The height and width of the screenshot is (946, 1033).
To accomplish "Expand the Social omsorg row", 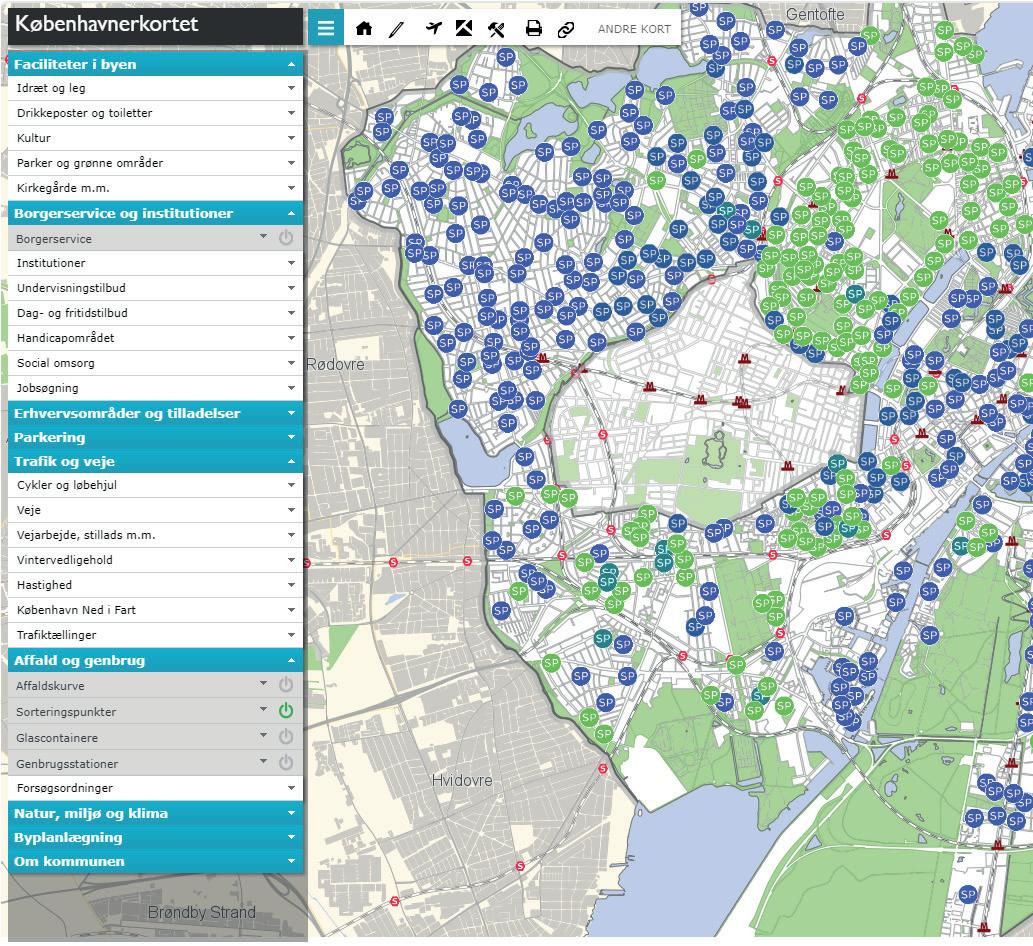I will [x=155, y=364].
